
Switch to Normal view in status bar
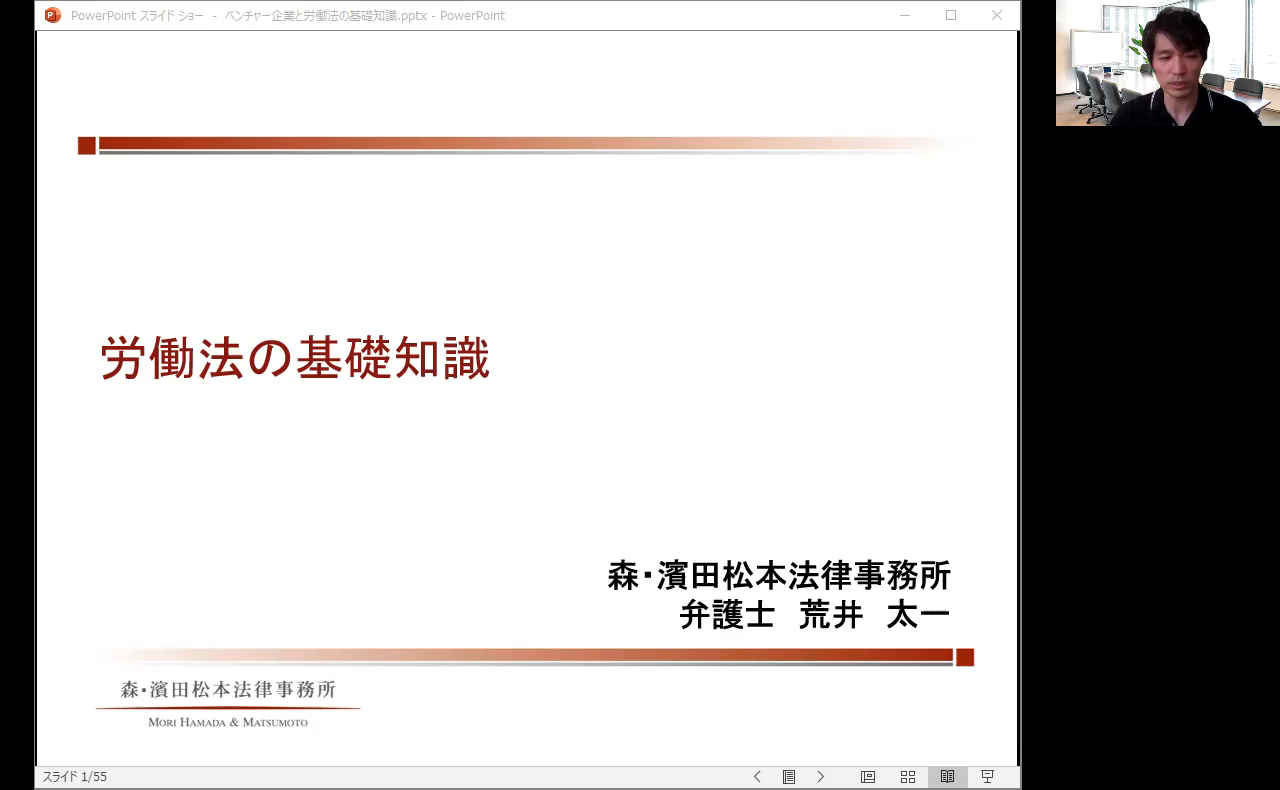pos(868,777)
